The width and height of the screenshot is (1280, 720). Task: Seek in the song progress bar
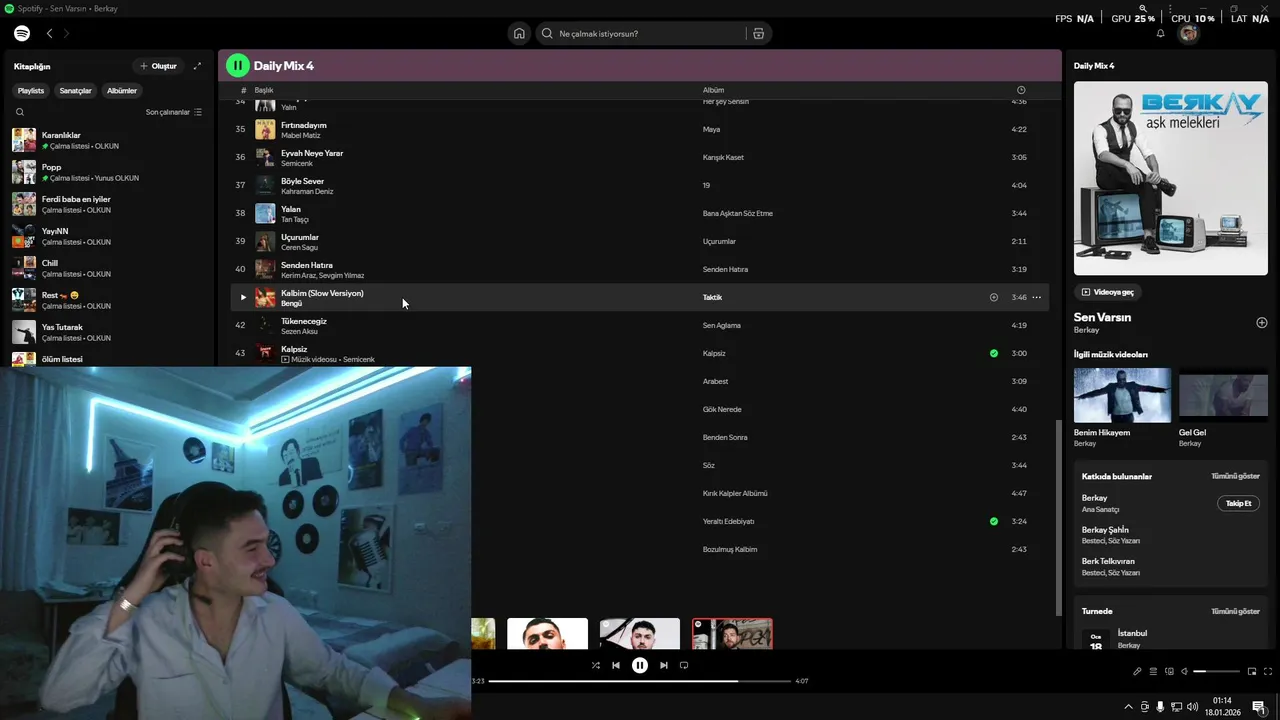coord(640,681)
